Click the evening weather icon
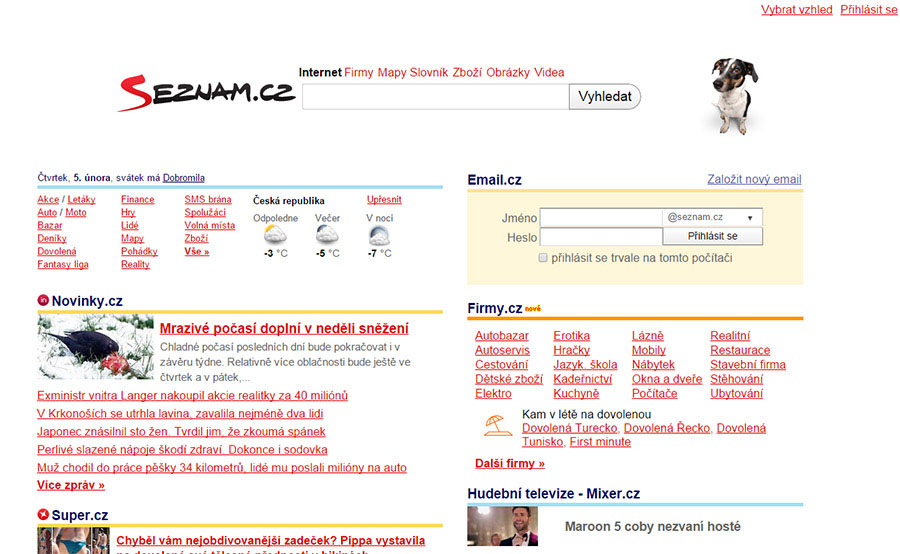Image resolution: width=900 pixels, height=554 pixels. (x=327, y=235)
